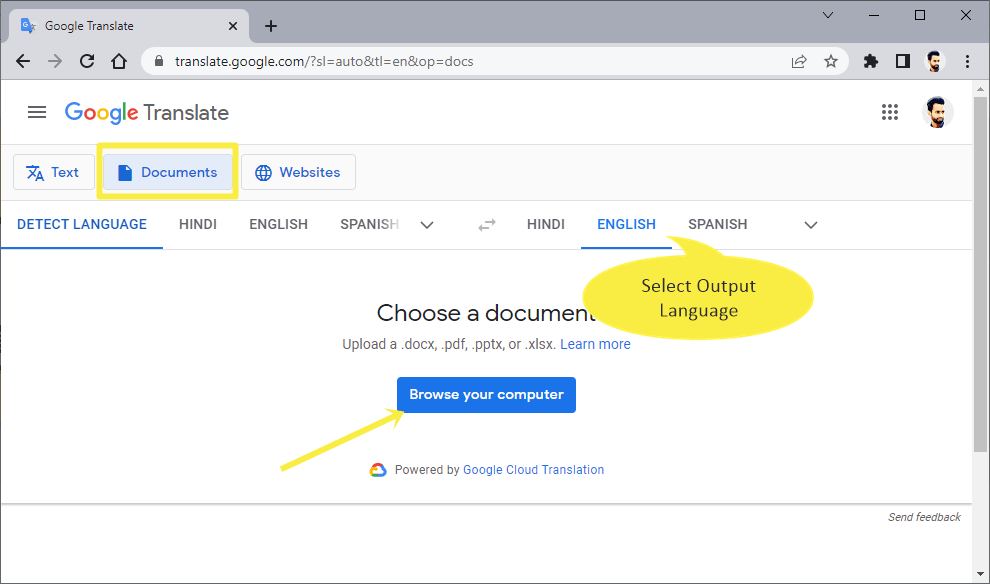The height and width of the screenshot is (584, 990).
Task: Select Spanish as the output language
Action: [717, 224]
